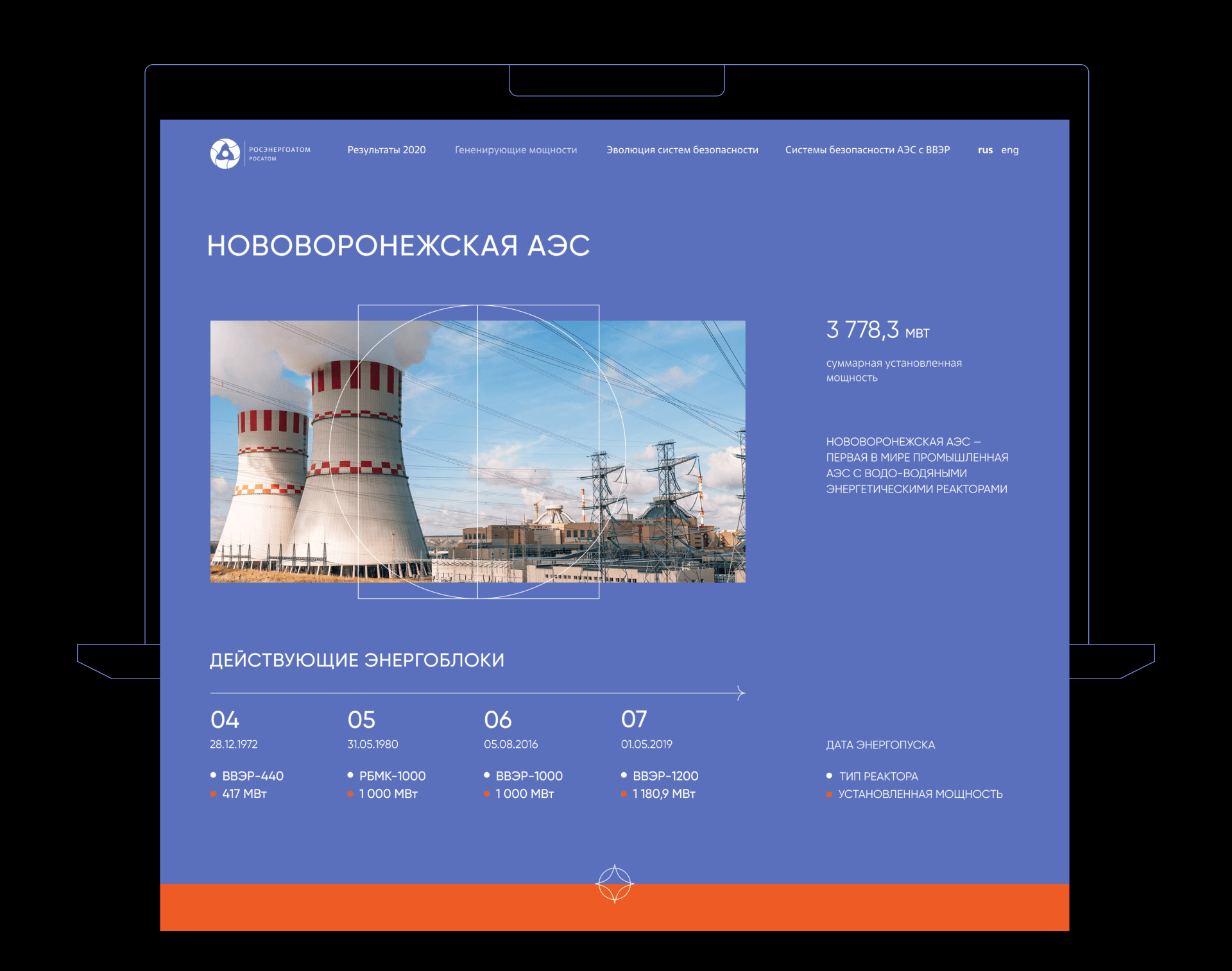Click white bullet beside ТИП РЕАКТОРА legend
1232x971 pixels.
pyautogui.click(x=829, y=776)
